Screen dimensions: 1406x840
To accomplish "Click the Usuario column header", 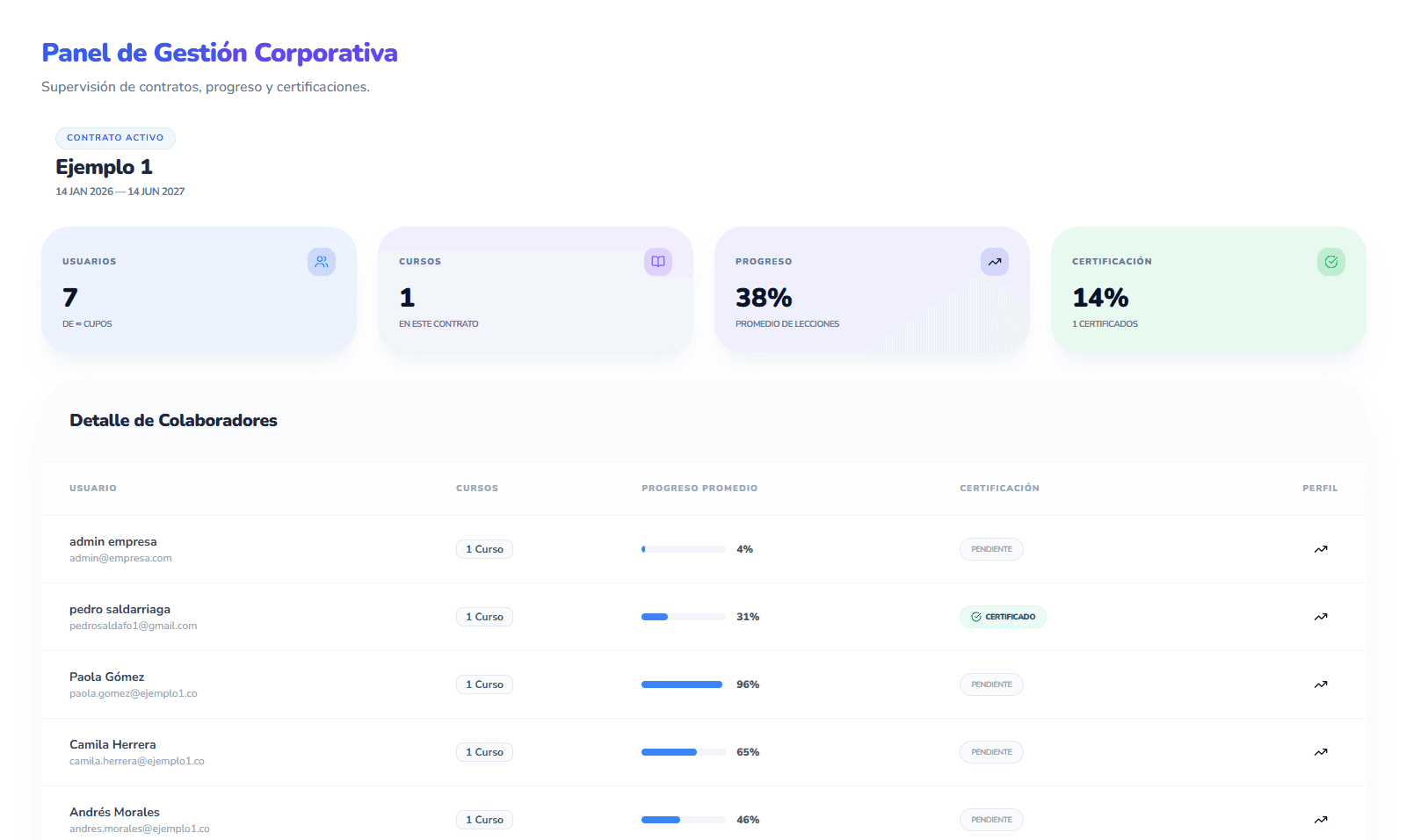I will pos(93,489).
